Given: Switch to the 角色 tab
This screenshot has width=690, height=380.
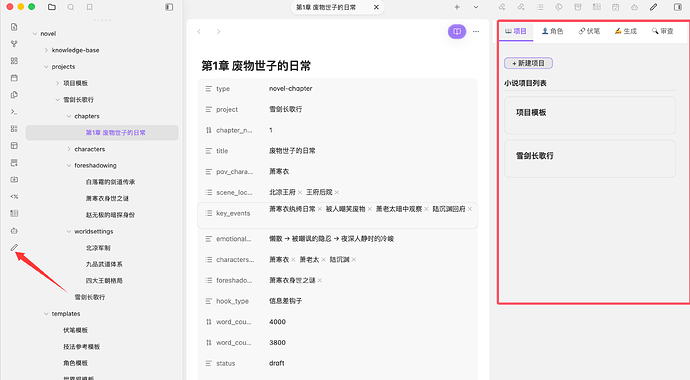Looking at the screenshot, I should point(552,31).
